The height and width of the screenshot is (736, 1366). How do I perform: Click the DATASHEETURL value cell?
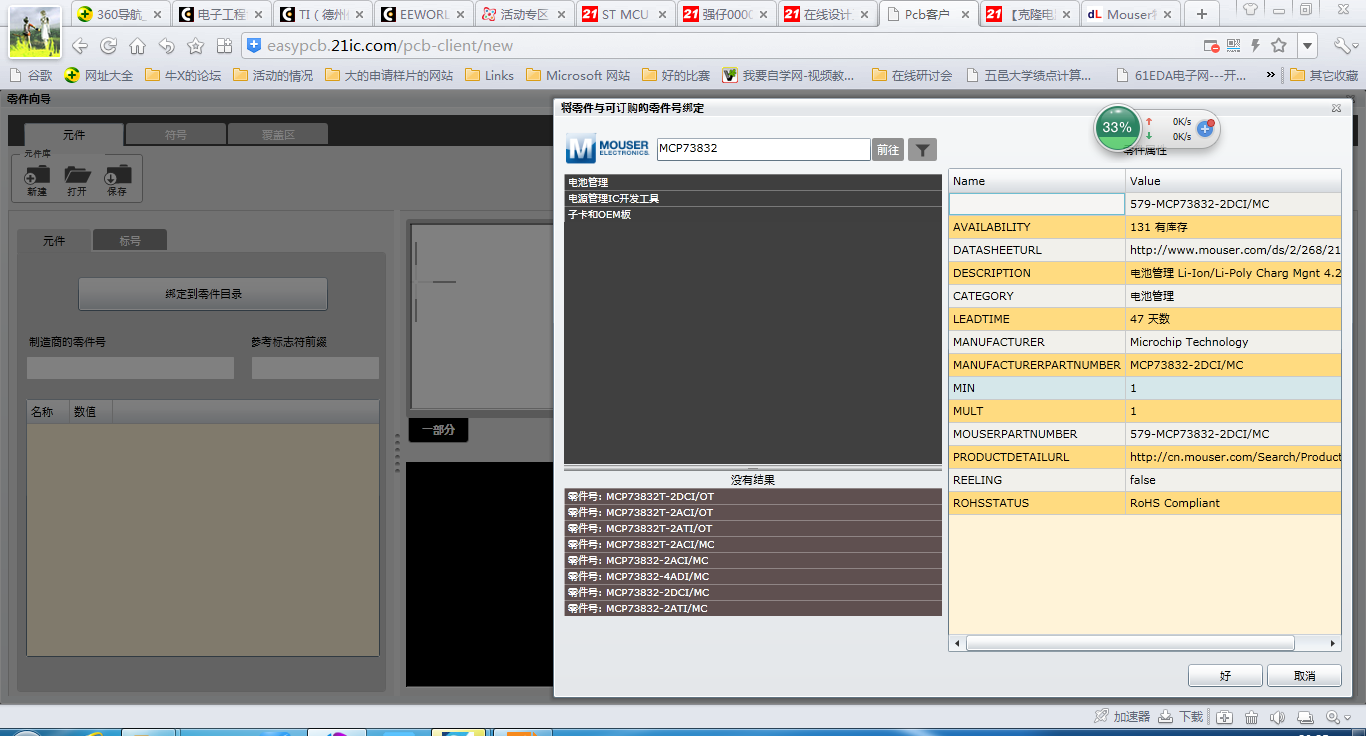(x=1233, y=250)
